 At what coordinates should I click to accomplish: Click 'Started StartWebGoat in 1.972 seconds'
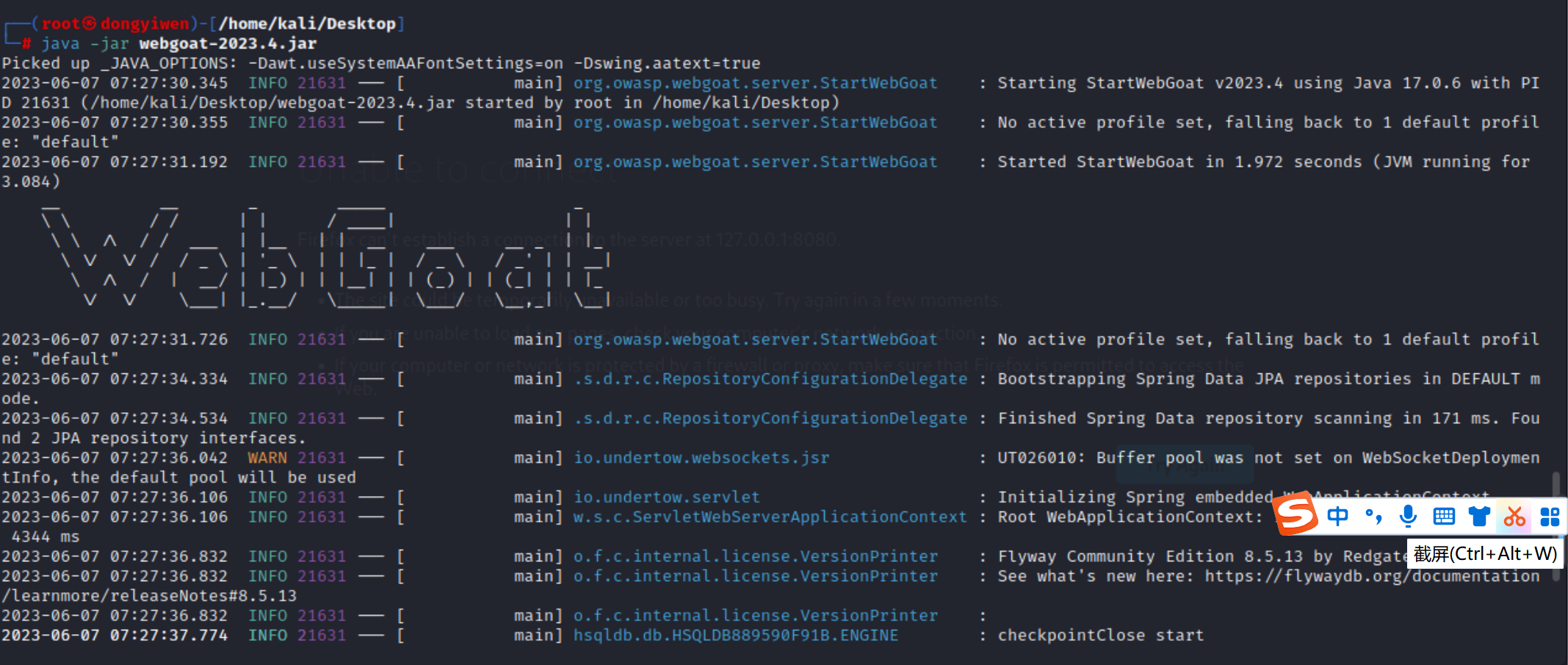[1179, 162]
